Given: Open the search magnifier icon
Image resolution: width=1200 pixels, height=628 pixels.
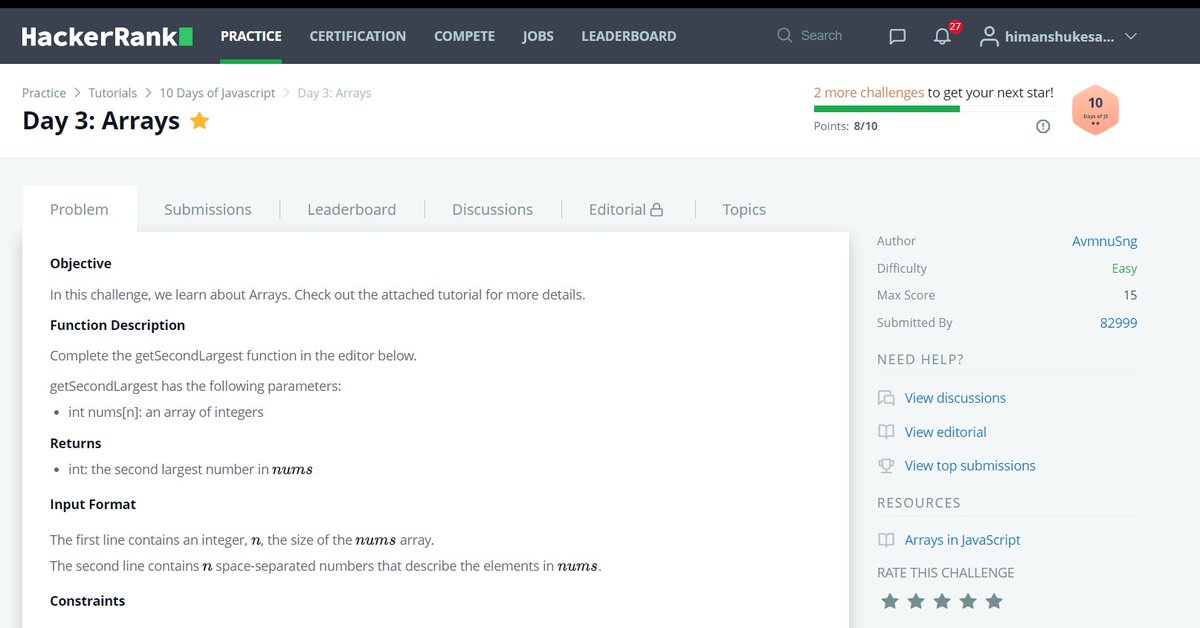Looking at the screenshot, I should coord(785,36).
